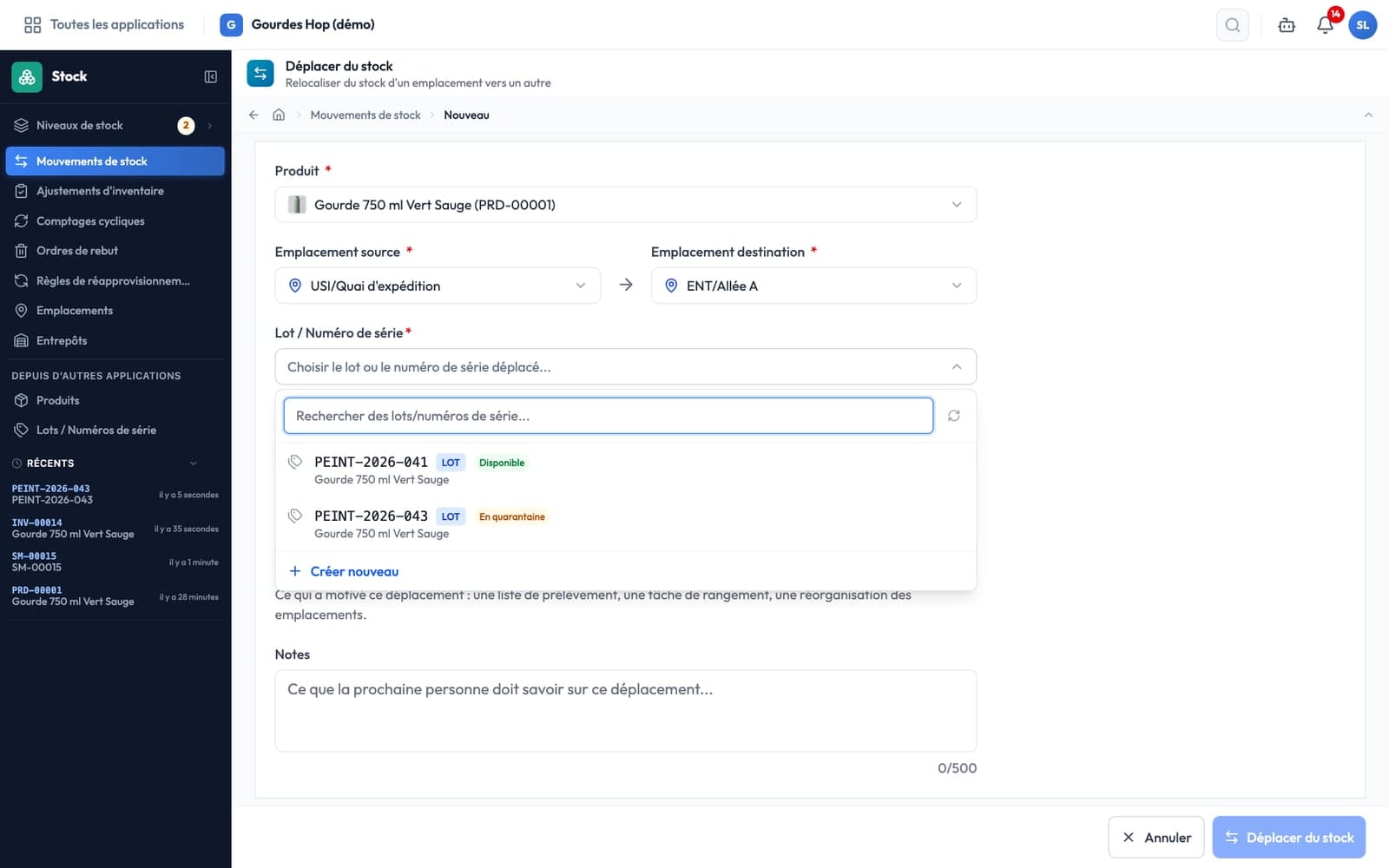The image size is (1389, 868).
Task: Go back with the arrow icon
Action: 253,115
